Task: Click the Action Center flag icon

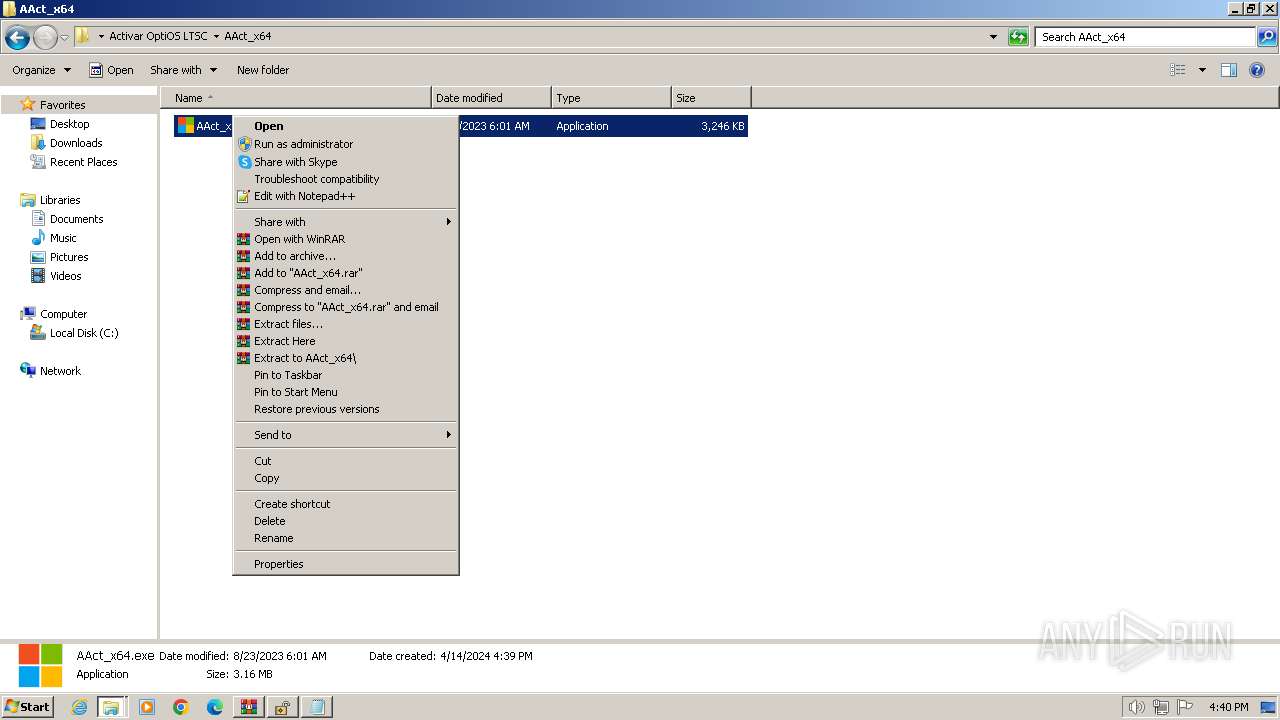Action: coord(1185,707)
